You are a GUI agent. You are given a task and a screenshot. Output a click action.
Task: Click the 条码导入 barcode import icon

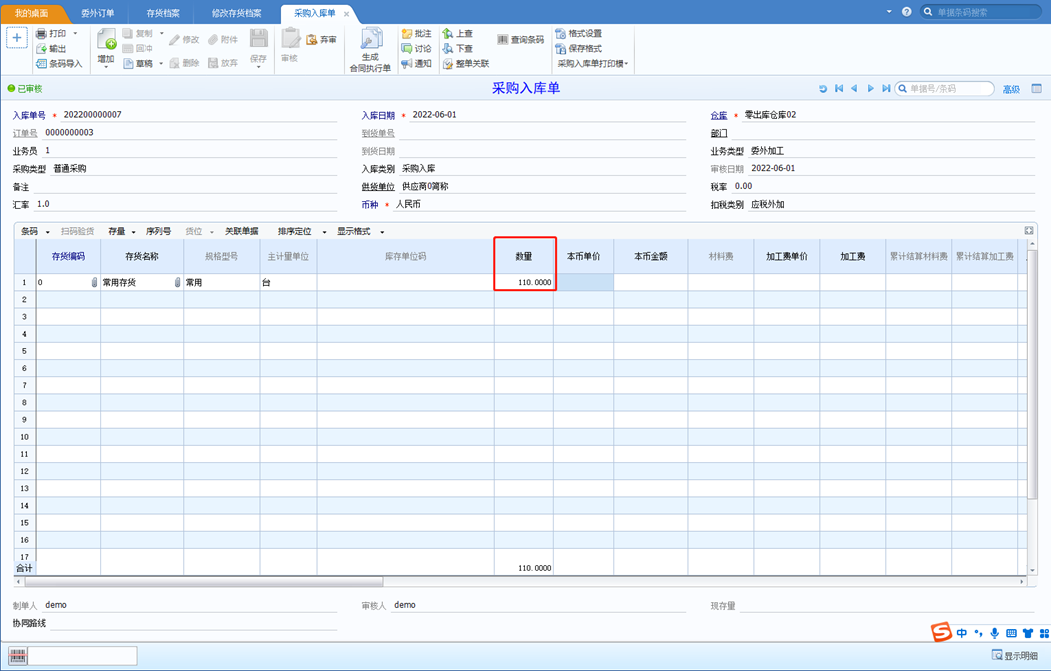41,64
